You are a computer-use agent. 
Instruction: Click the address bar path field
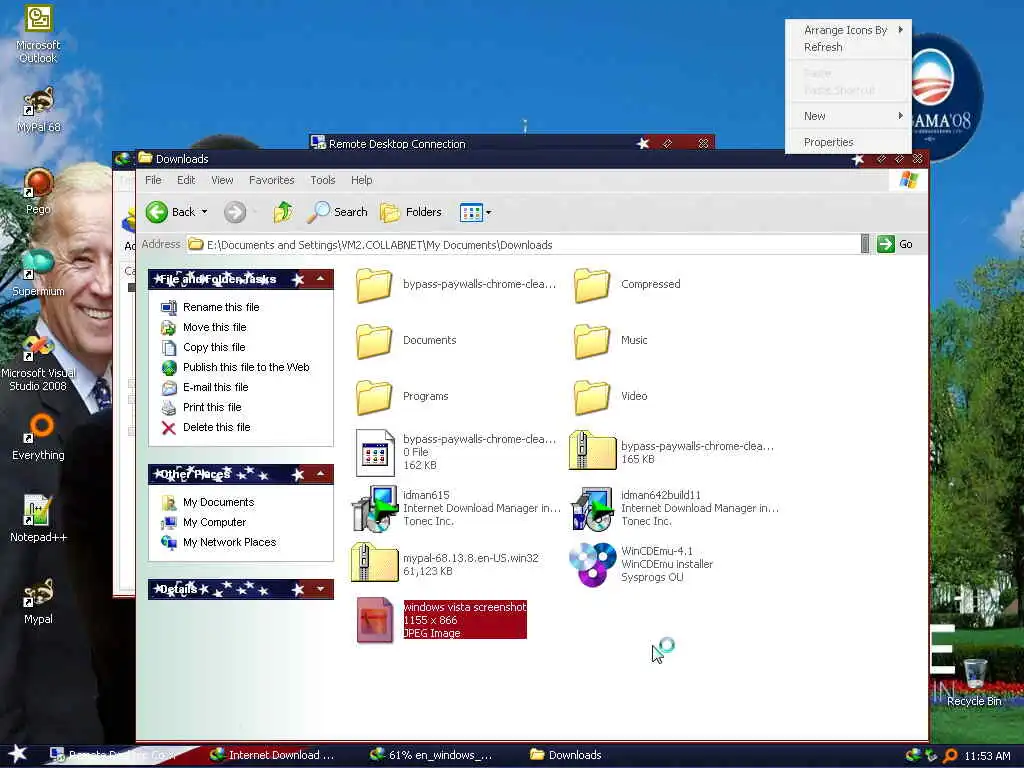(522, 245)
